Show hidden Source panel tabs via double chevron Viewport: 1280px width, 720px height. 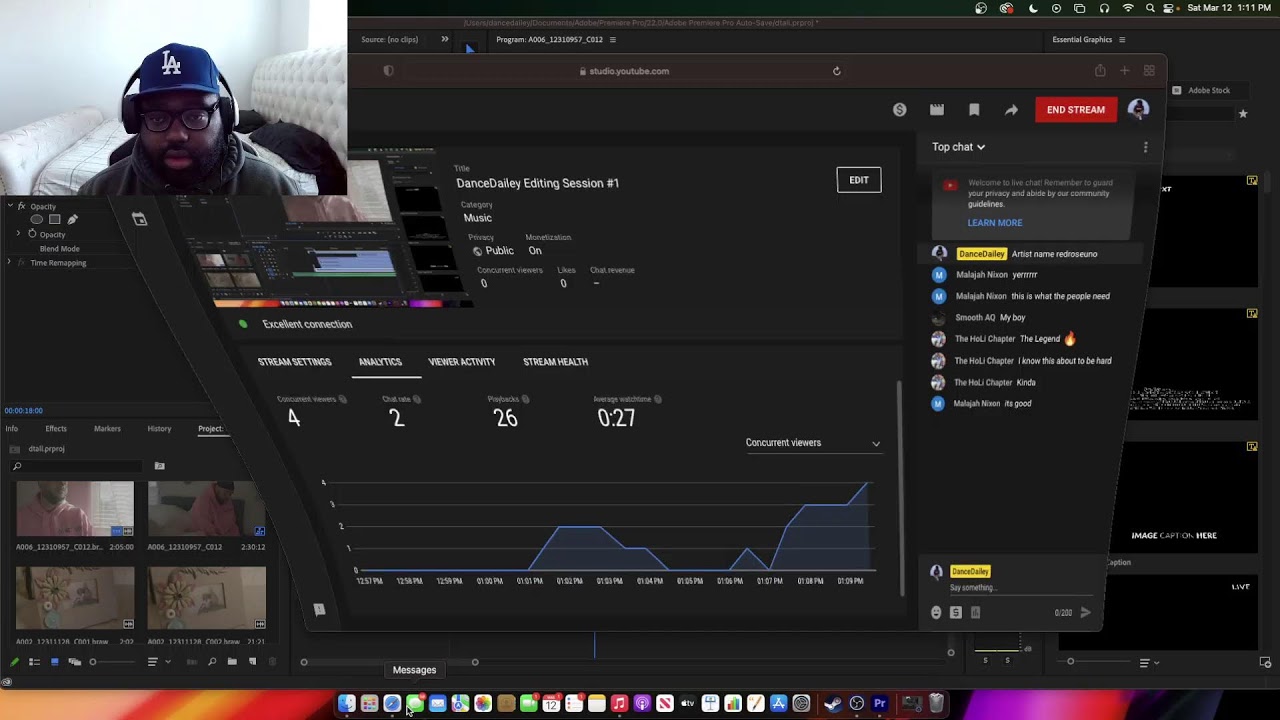[x=445, y=39]
